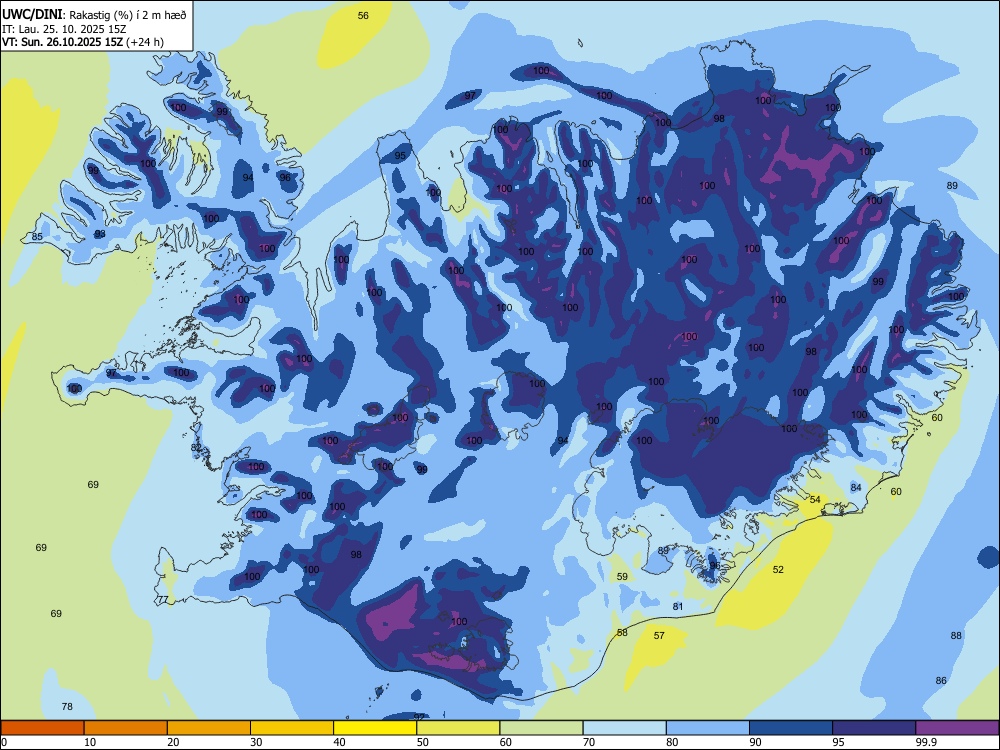Click the 50–60 pale yellow legend swatch
The height and width of the screenshot is (750, 1000).
458,728
